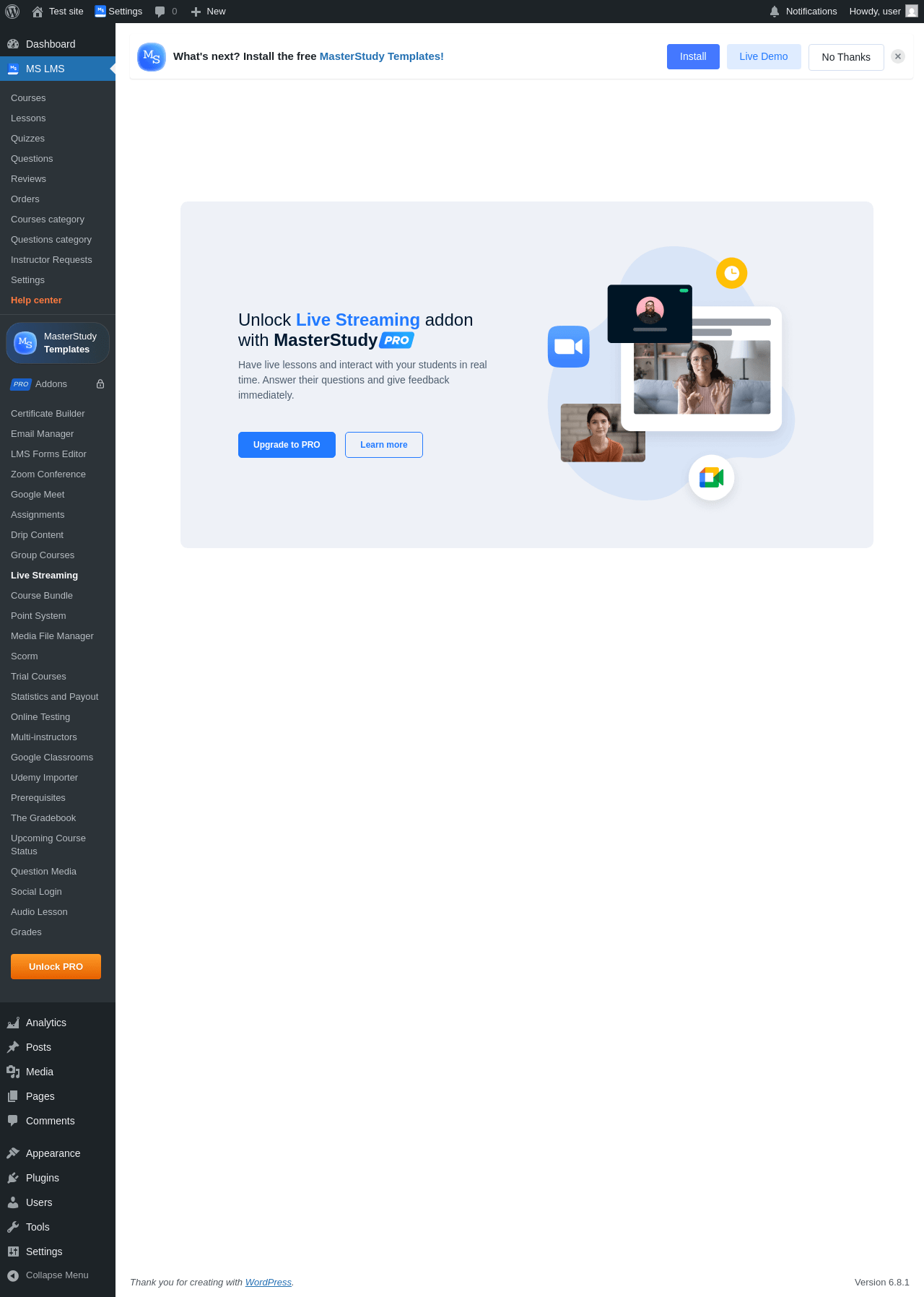Click the WordPress logo icon
Screen dimensions: 924x1297
point(12,12)
